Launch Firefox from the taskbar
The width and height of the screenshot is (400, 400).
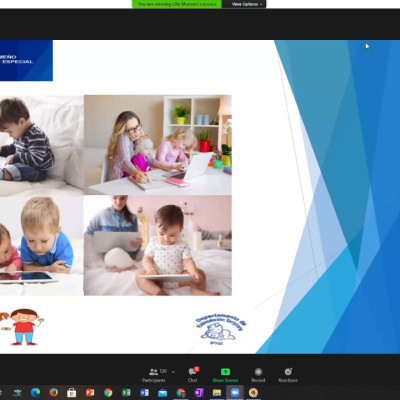point(53,393)
